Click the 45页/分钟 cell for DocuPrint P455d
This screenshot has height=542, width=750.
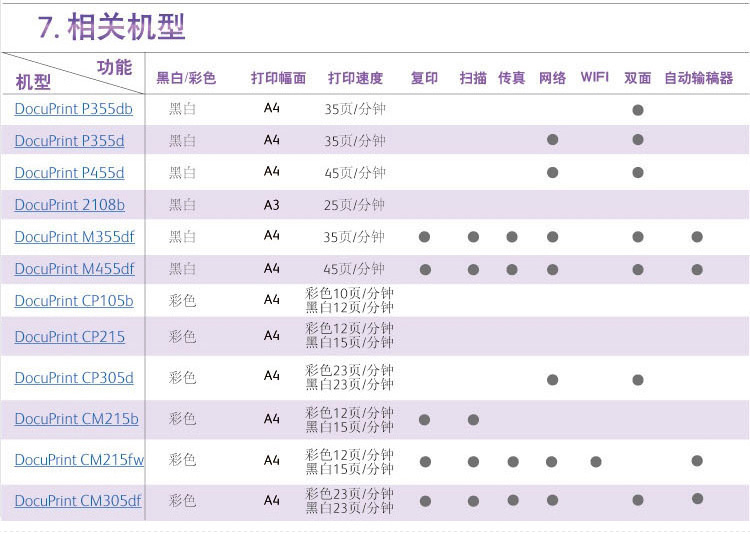pyautogui.click(x=355, y=173)
